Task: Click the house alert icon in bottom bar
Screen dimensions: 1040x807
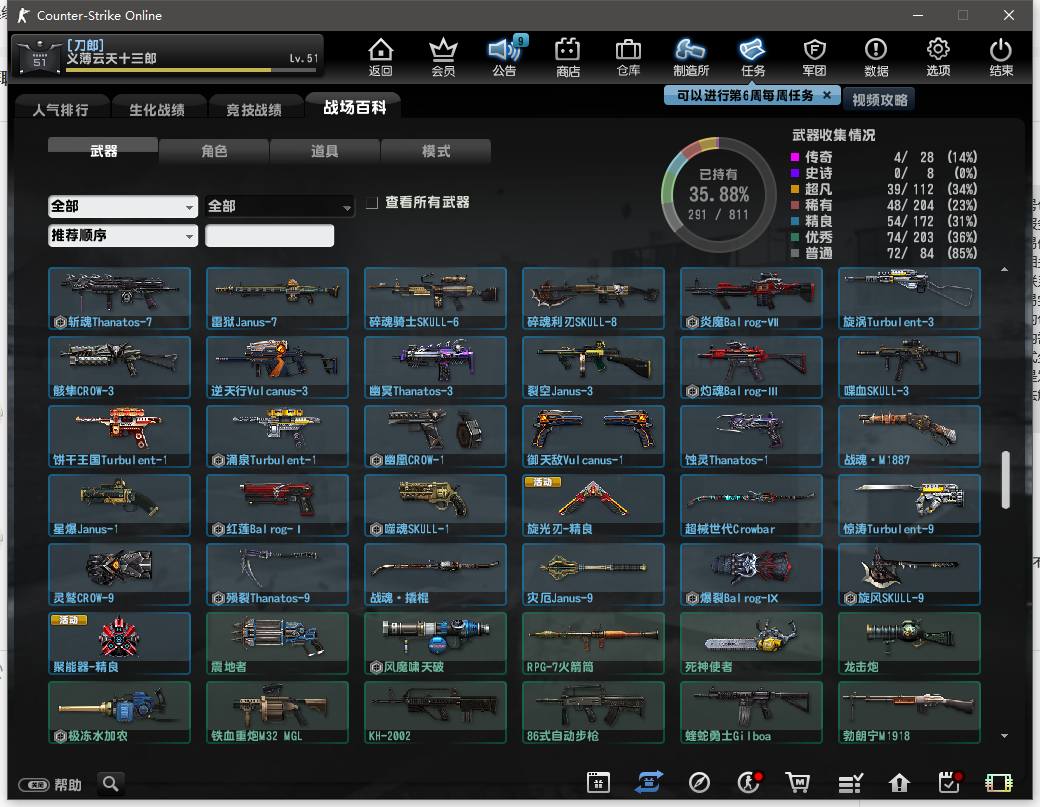Action: [899, 783]
